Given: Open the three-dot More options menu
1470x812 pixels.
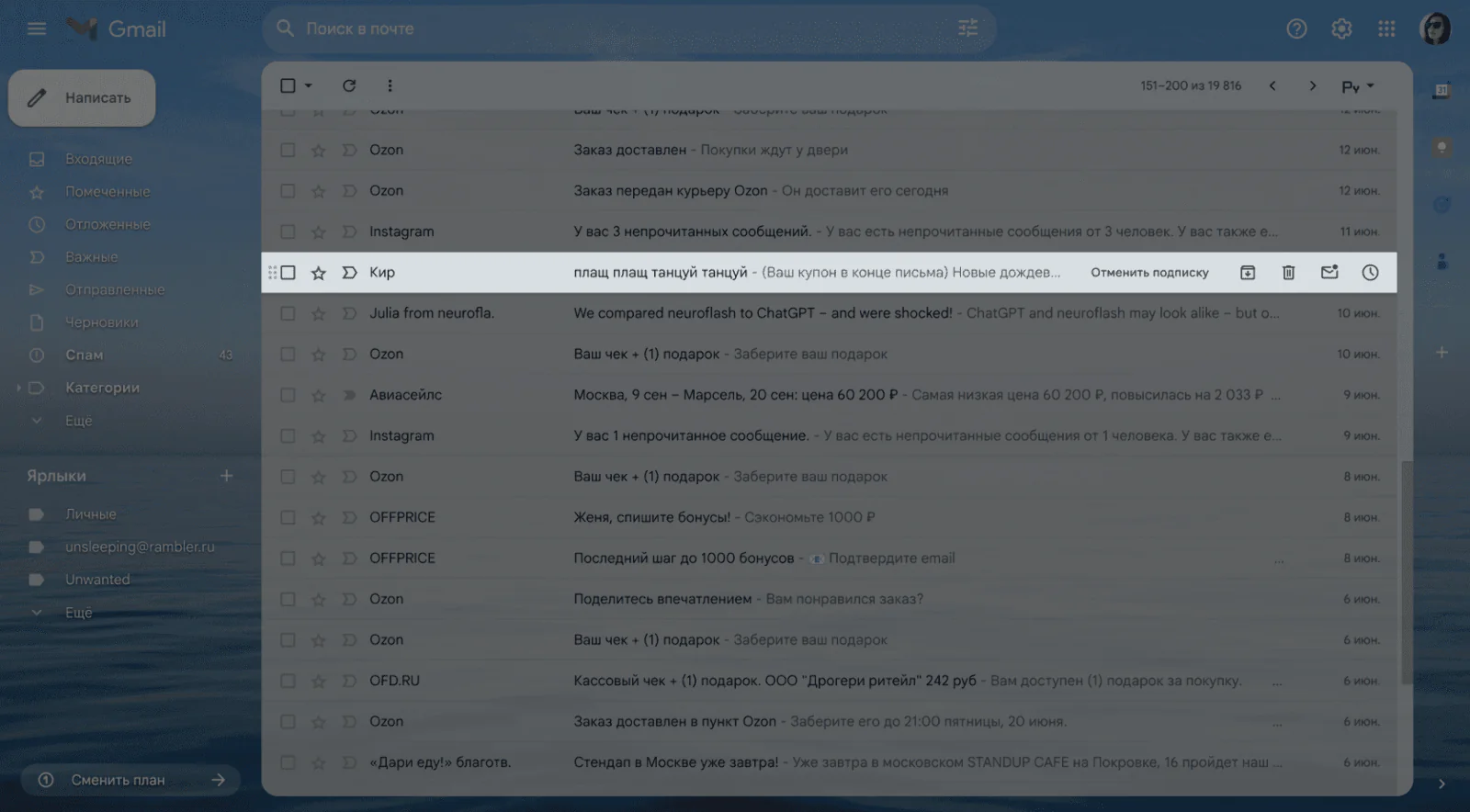Looking at the screenshot, I should click(390, 85).
